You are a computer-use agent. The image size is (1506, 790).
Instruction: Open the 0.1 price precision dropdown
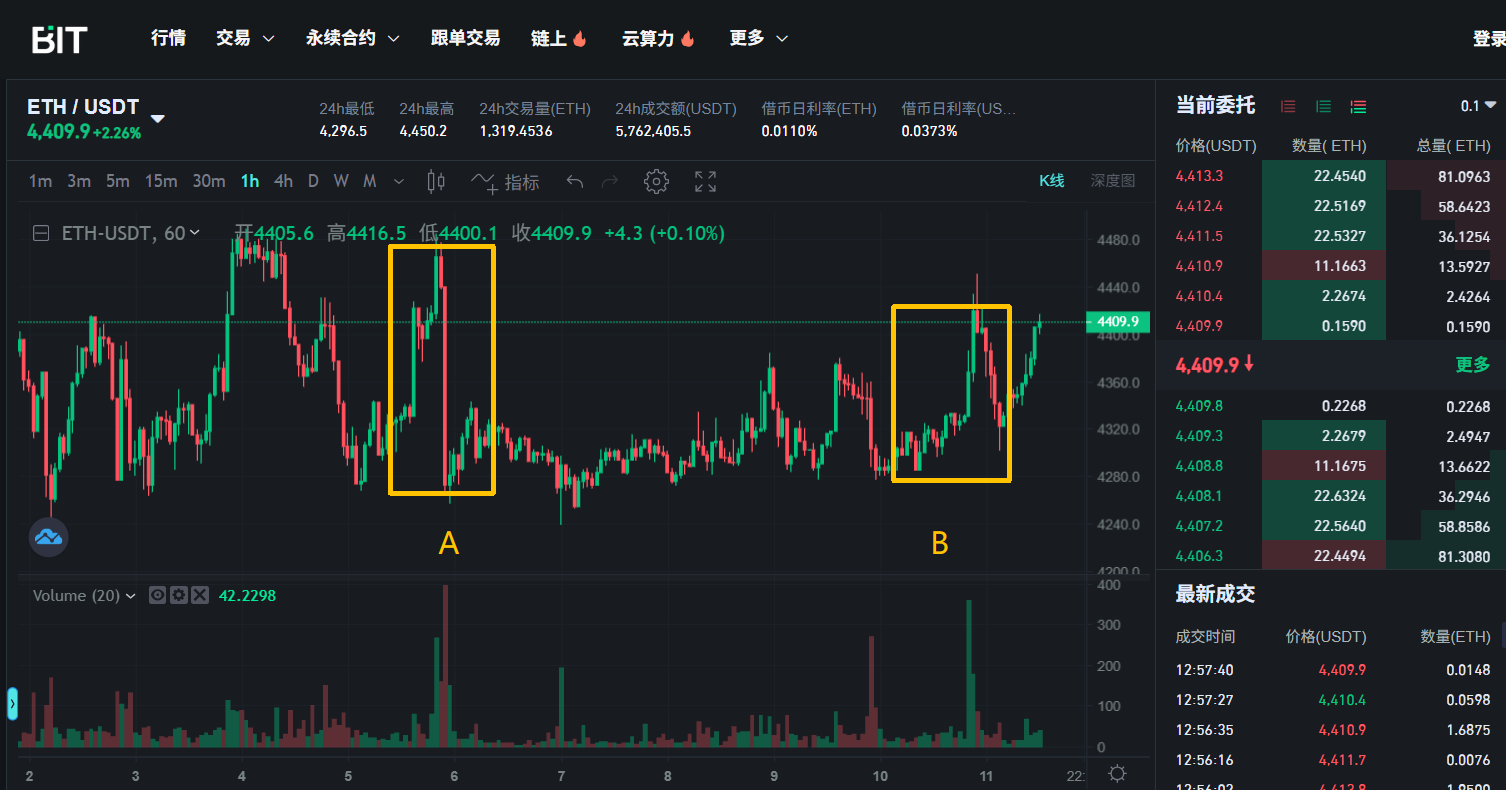(1478, 106)
